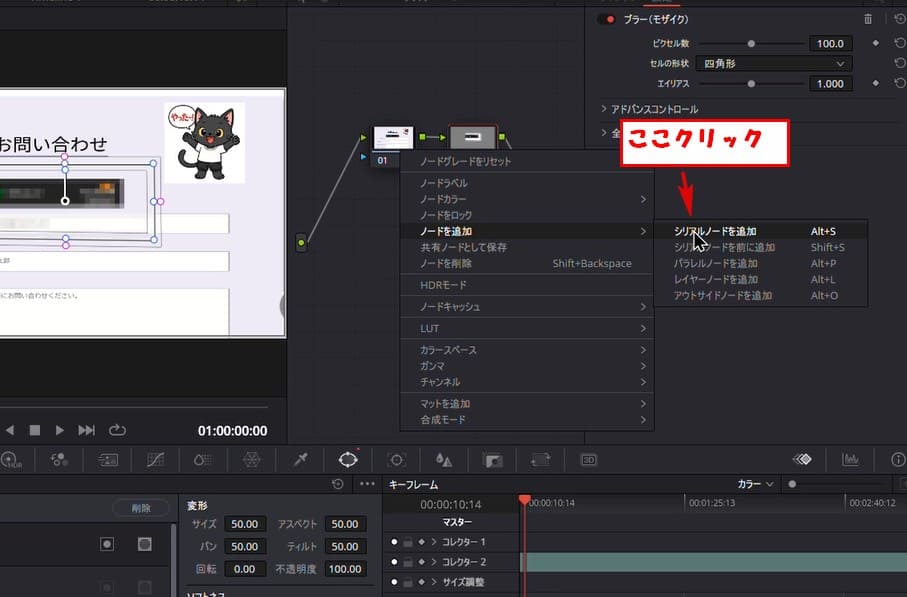The image size is (907, 597).
Task: Click the 削除 button in the window list
Action: (x=141, y=508)
